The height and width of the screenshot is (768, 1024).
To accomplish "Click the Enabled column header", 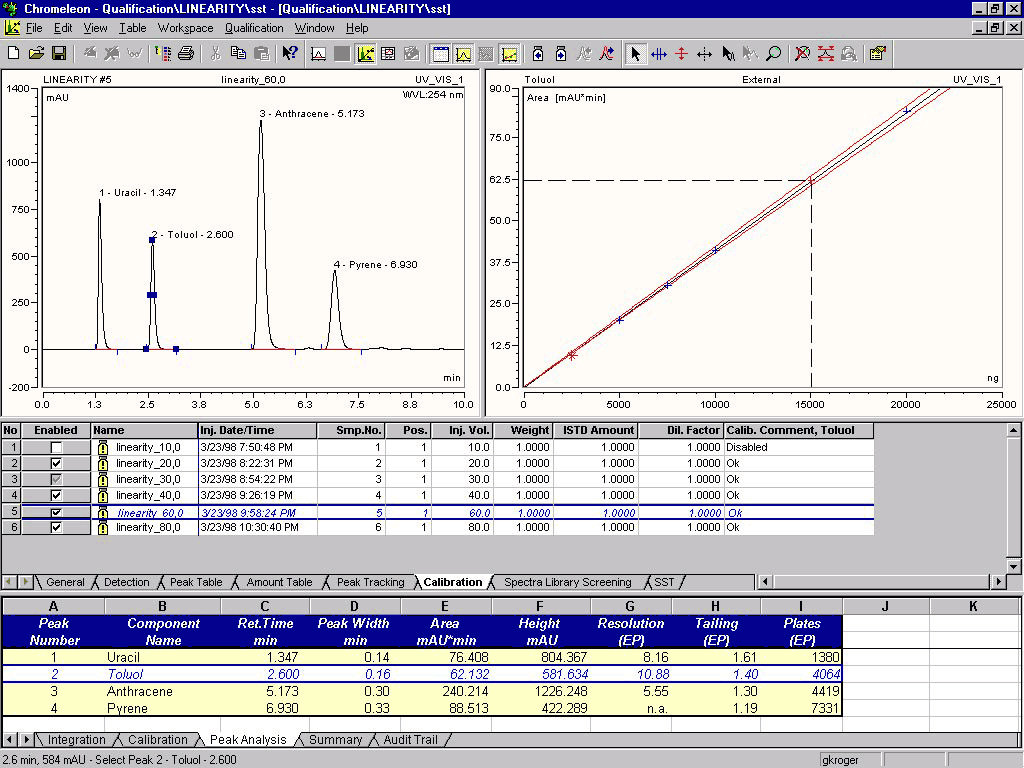I will point(56,430).
